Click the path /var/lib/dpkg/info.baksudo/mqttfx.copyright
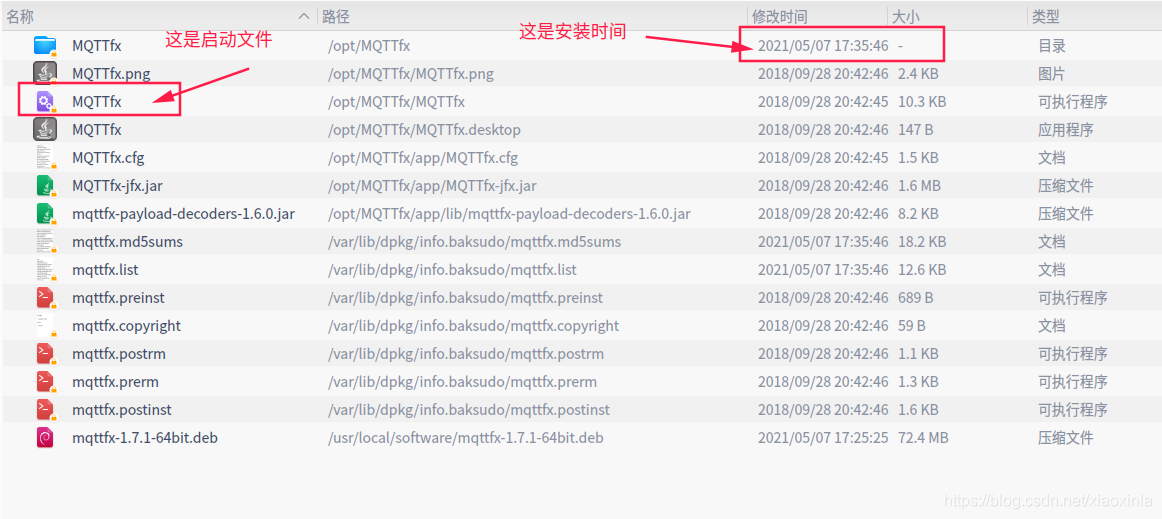Viewport: 1162px width, 519px height. click(474, 325)
